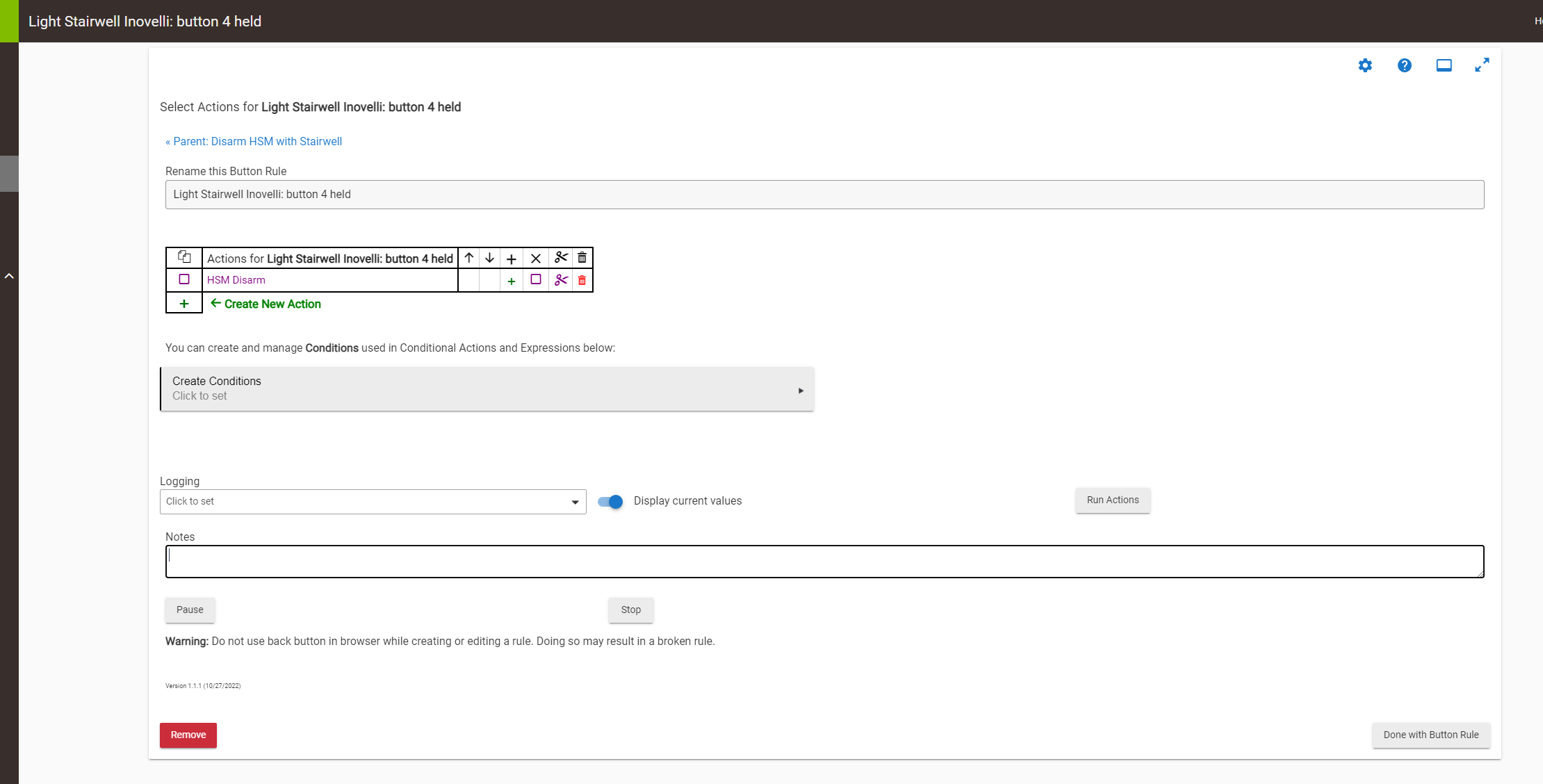1543x784 pixels.
Task: Click the copy icon in actions table header
Action: click(x=184, y=257)
